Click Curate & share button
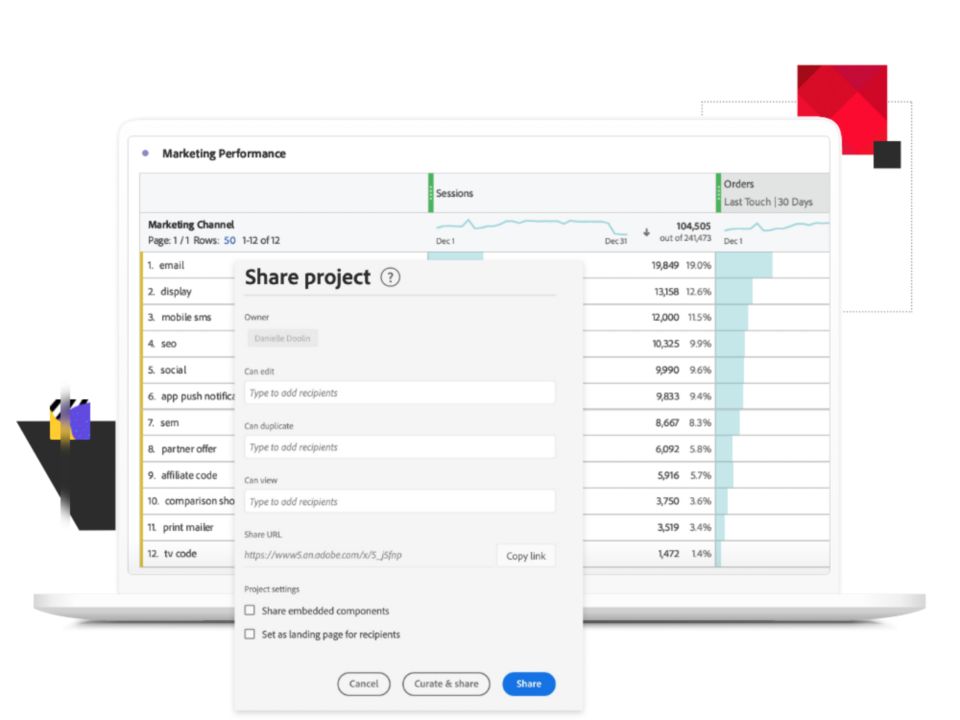Image resolution: width=960 pixels, height=720 pixels. coord(446,684)
